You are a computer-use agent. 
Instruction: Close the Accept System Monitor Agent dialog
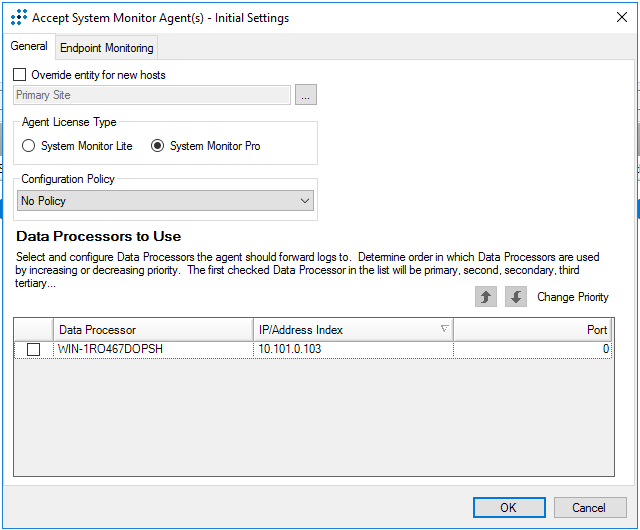620,17
